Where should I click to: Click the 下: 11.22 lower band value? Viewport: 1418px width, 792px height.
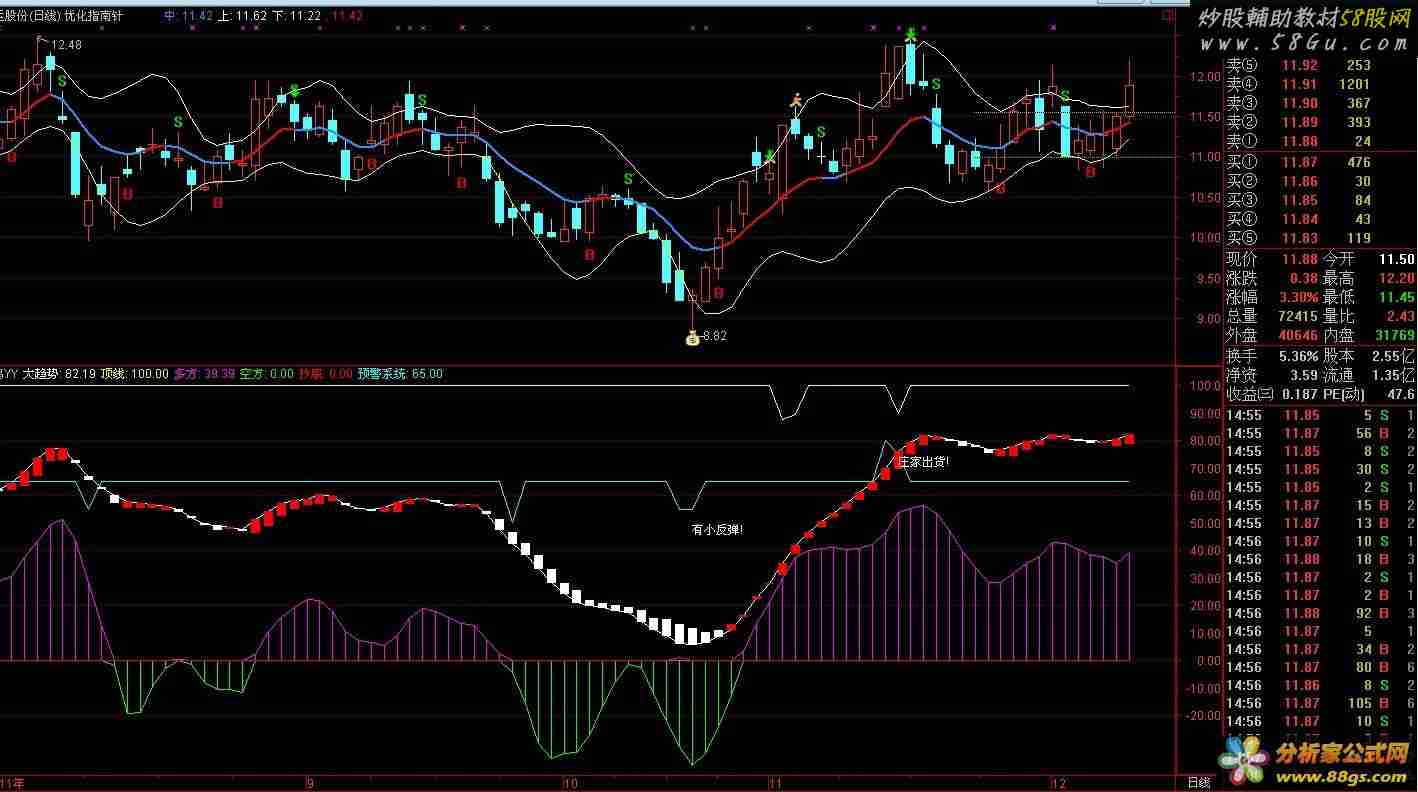(297, 16)
